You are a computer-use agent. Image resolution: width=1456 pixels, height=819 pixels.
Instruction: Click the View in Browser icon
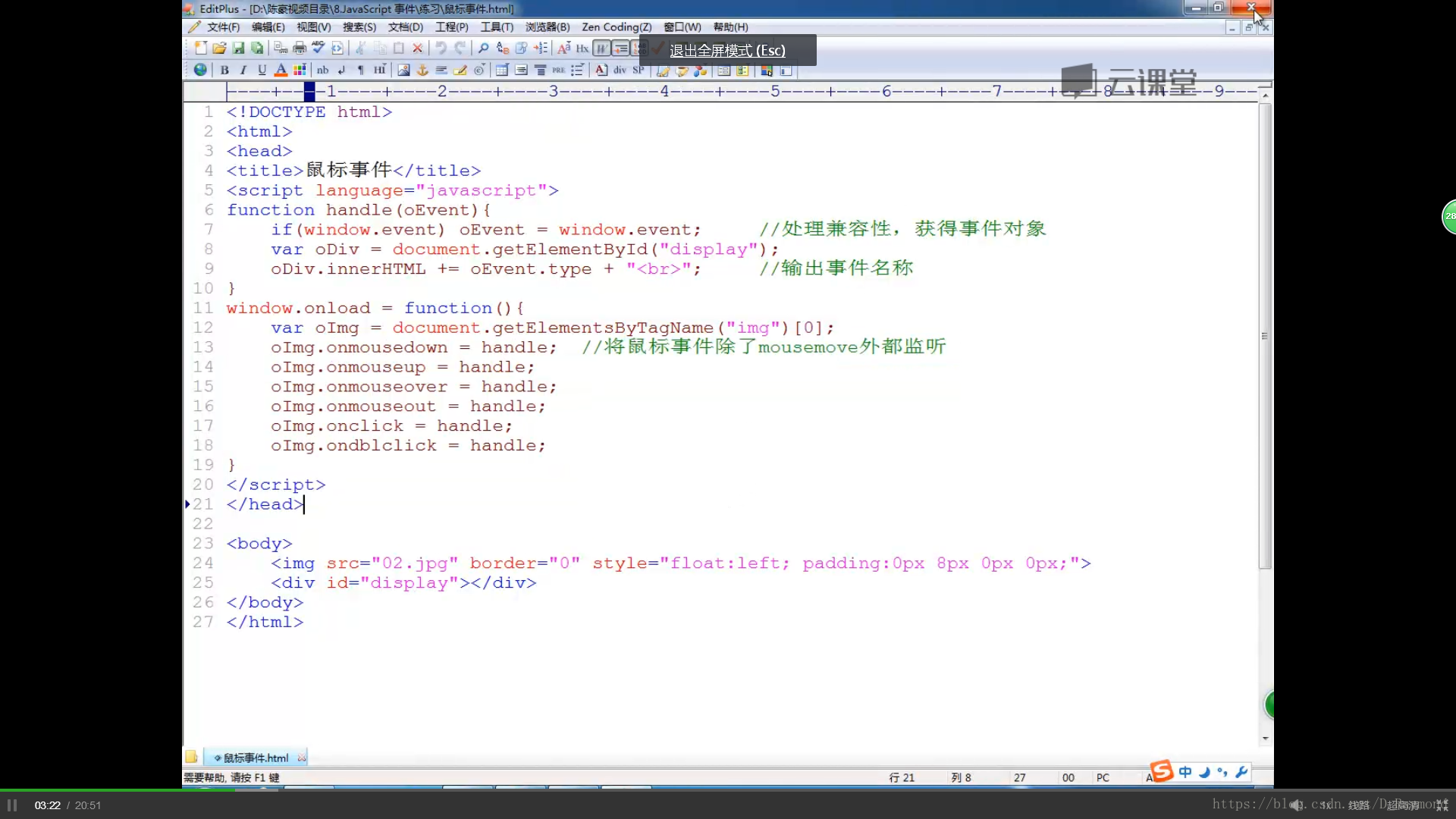tap(337, 49)
